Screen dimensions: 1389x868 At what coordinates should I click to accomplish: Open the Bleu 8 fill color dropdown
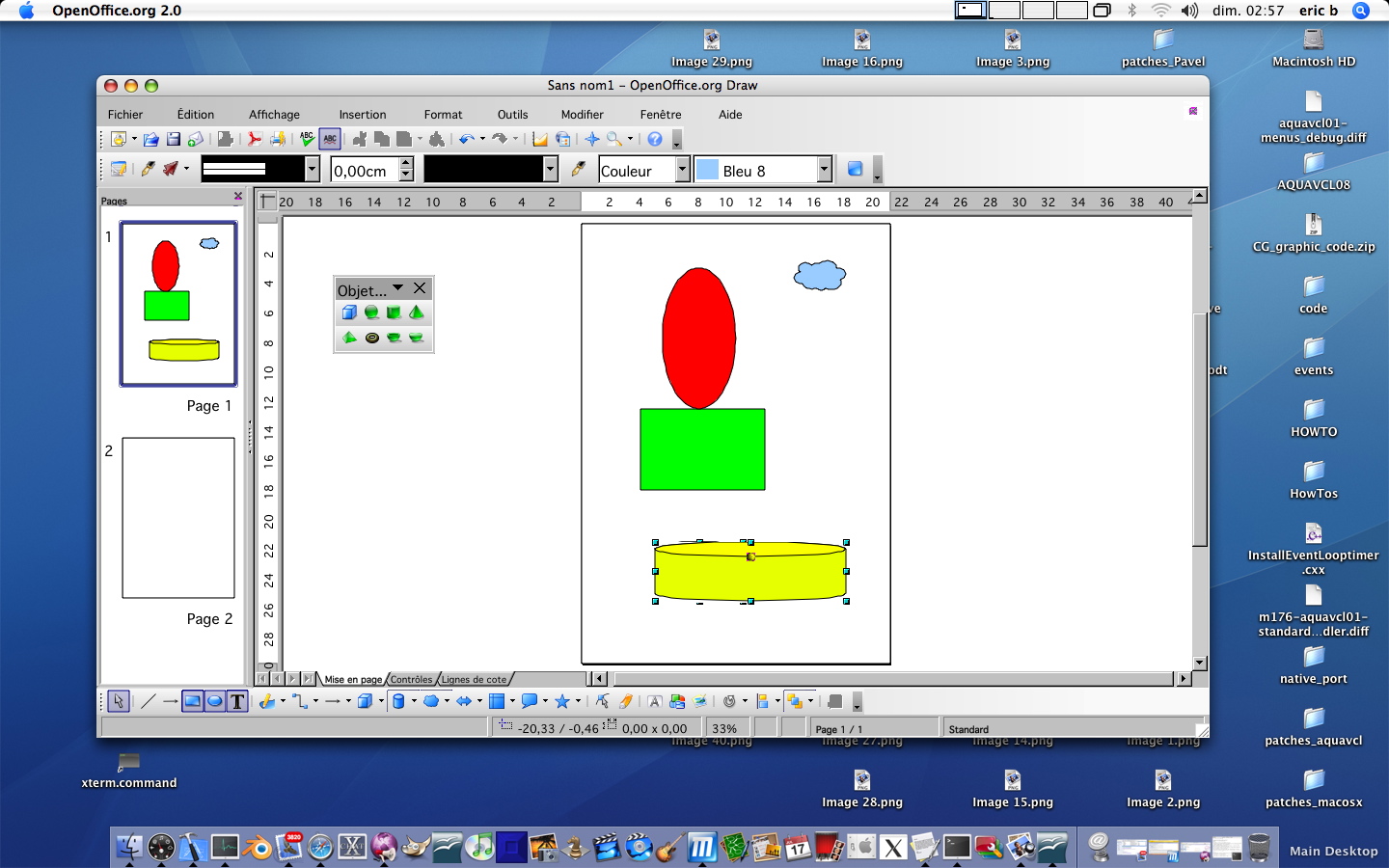click(x=824, y=169)
